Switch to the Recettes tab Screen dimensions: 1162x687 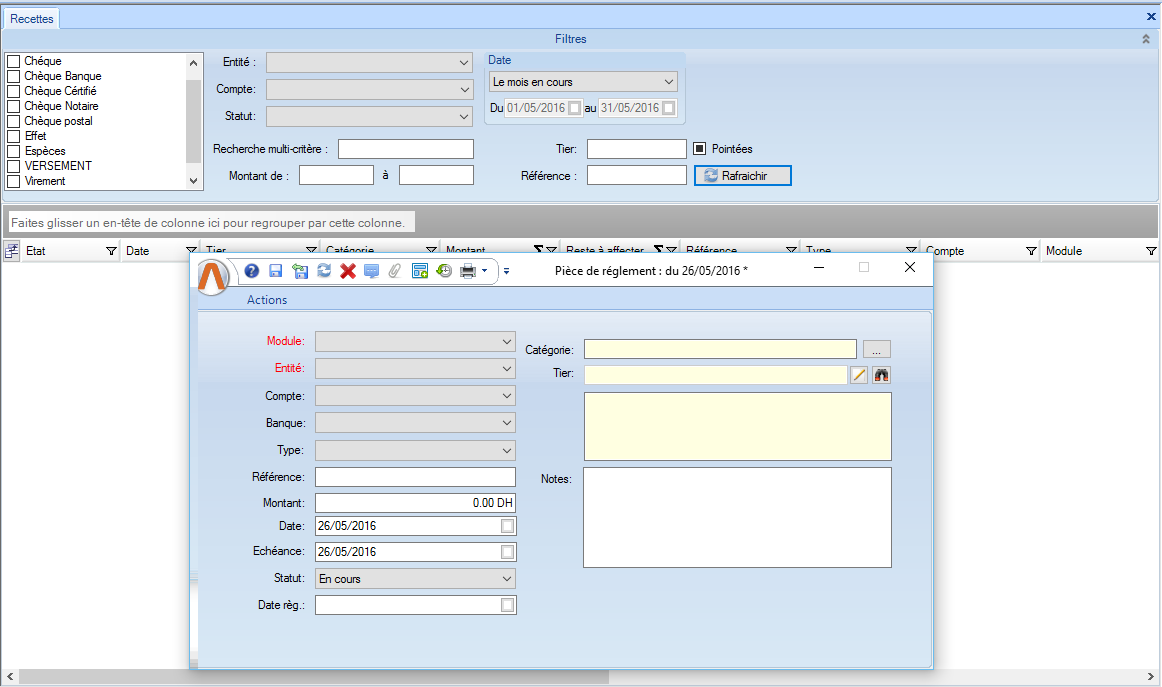pyautogui.click(x=32, y=19)
